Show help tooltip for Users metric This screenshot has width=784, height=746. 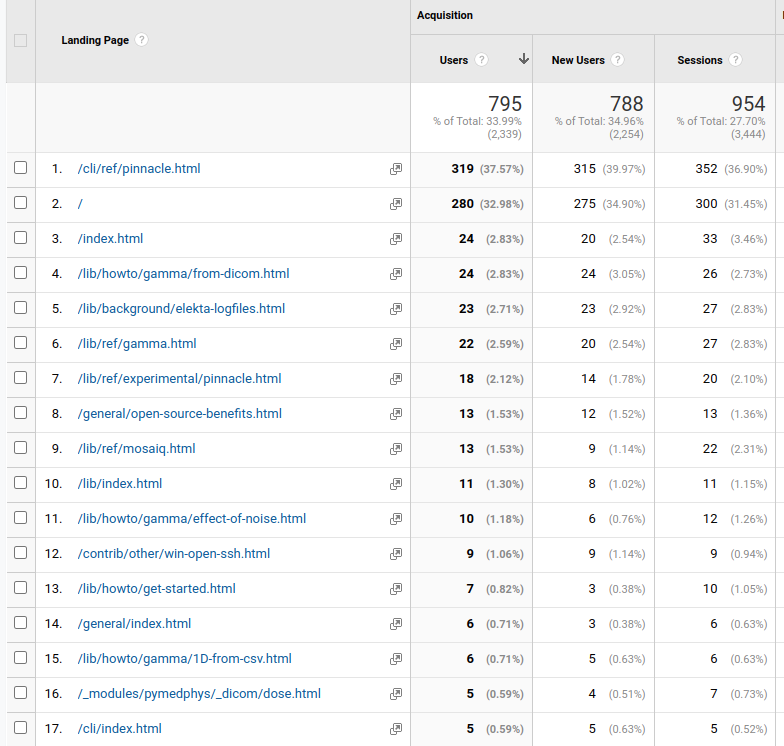[x=481, y=60]
